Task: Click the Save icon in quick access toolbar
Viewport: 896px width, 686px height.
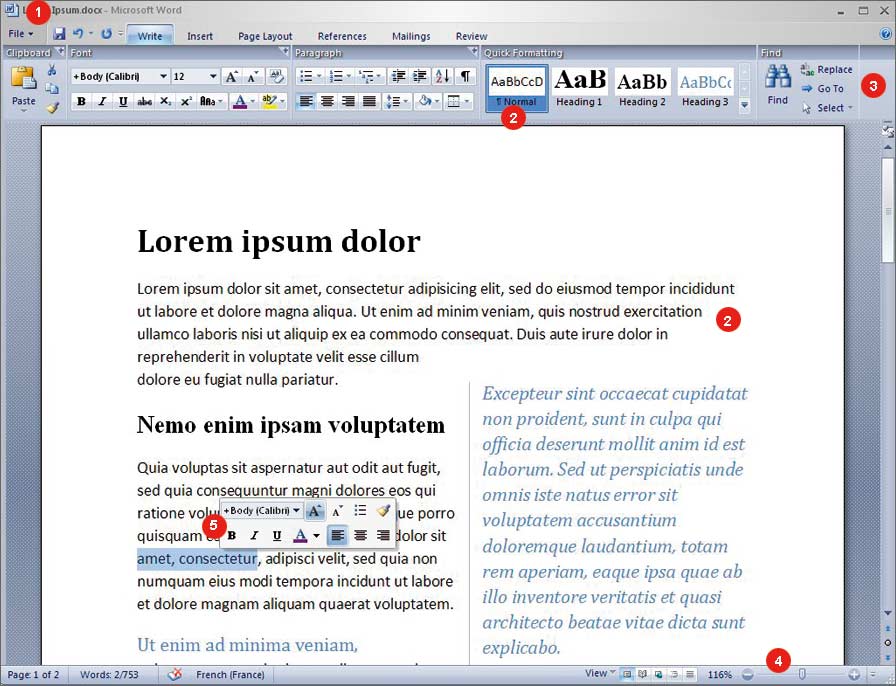Action: (60, 34)
